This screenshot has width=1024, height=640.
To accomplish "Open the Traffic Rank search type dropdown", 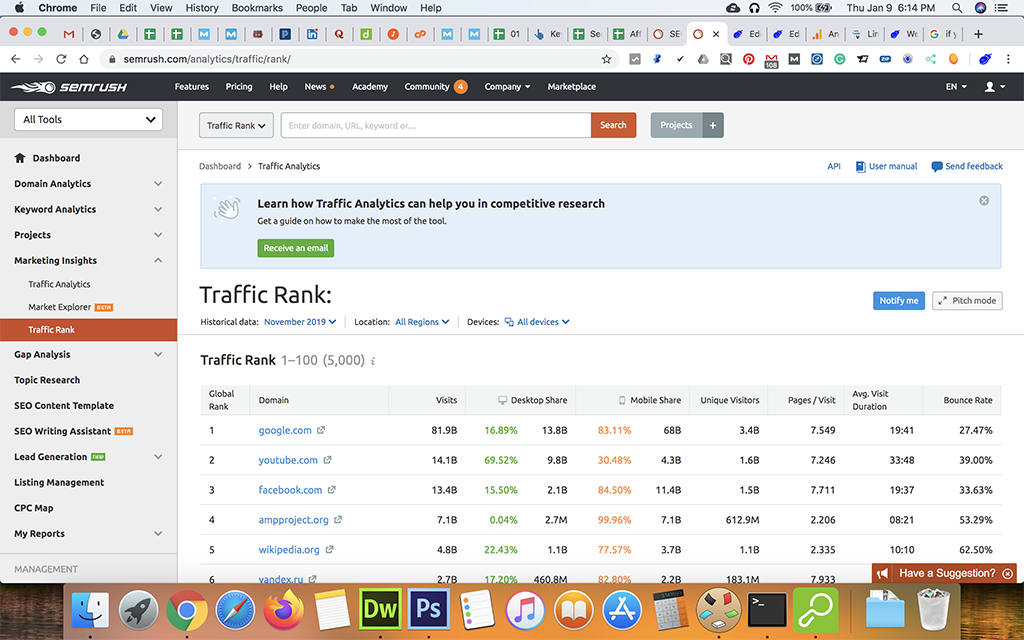I will point(236,125).
